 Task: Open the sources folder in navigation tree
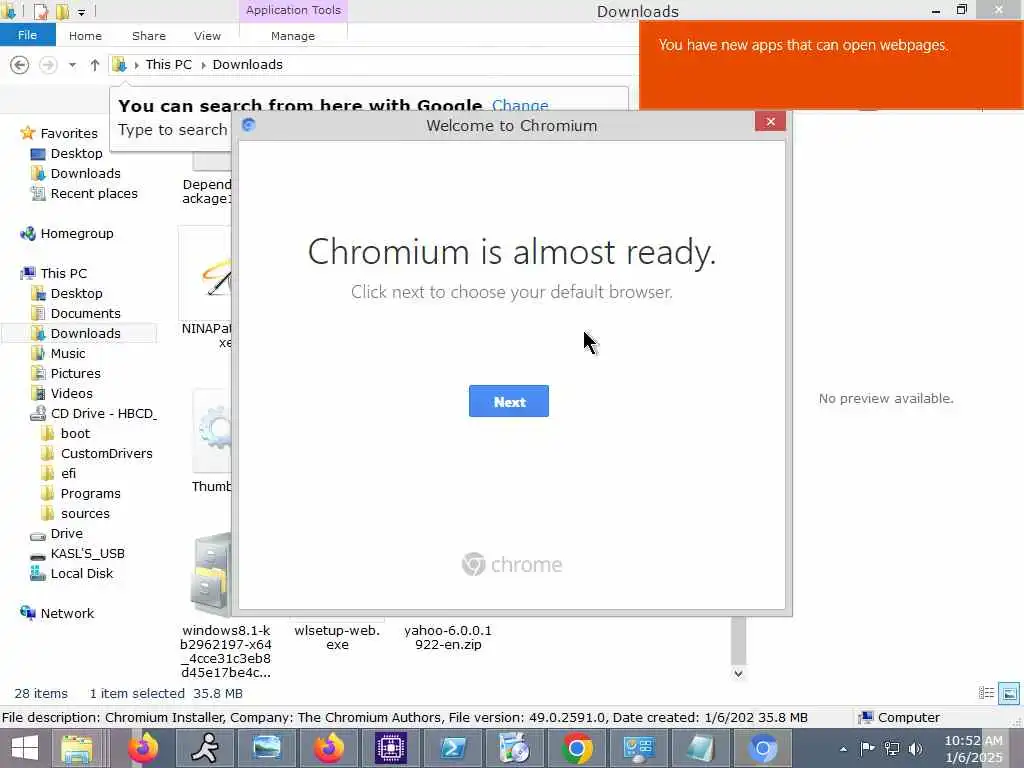coord(85,513)
